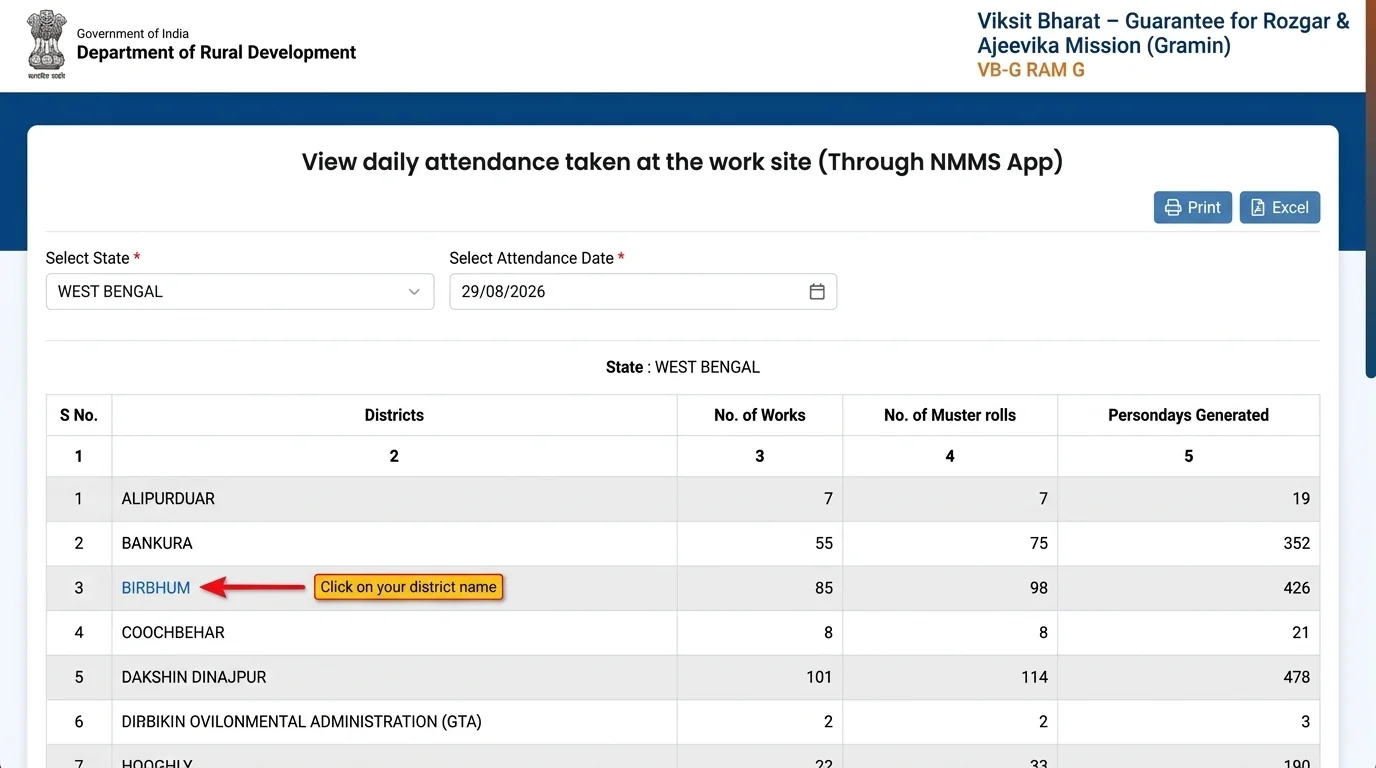Viewport: 1376px width, 768px height.
Task: Open the calendar picker icon in date field
Action: pos(817,292)
